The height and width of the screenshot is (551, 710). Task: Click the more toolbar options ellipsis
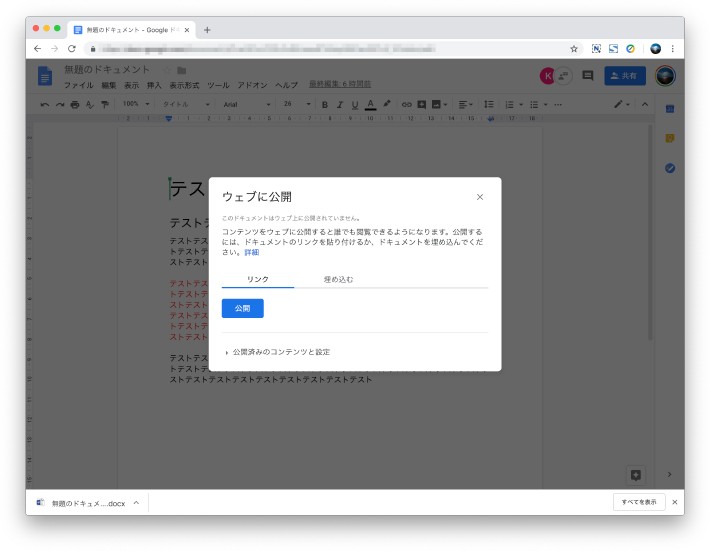558,105
